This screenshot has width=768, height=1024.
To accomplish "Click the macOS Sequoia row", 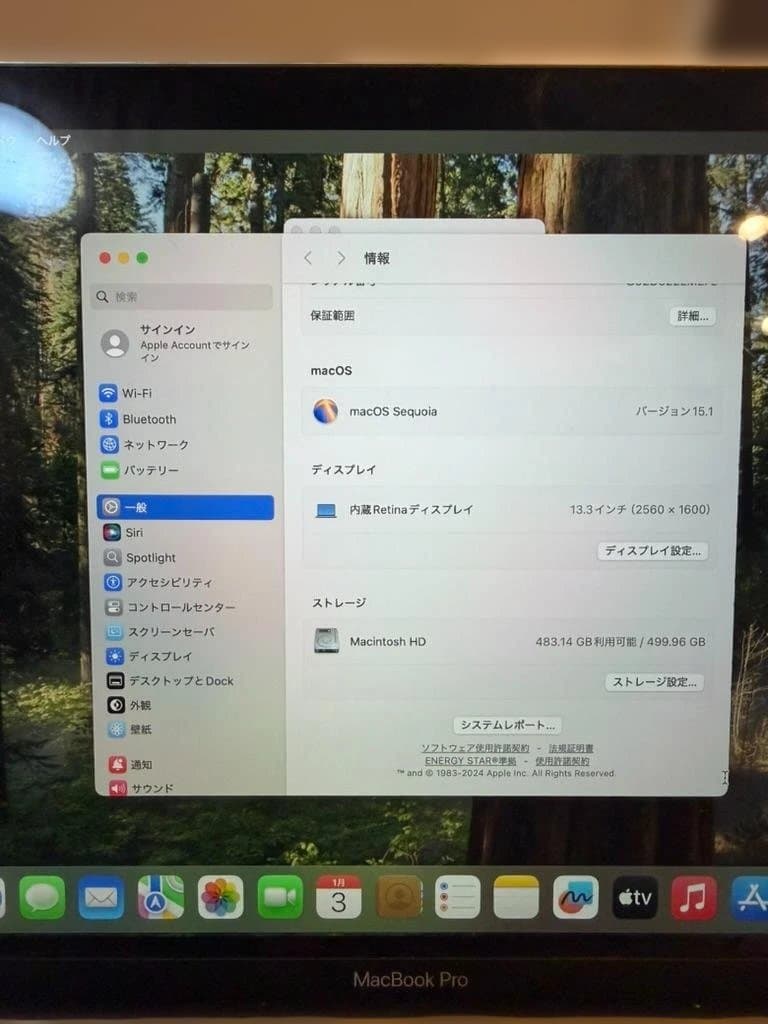I will click(x=511, y=411).
